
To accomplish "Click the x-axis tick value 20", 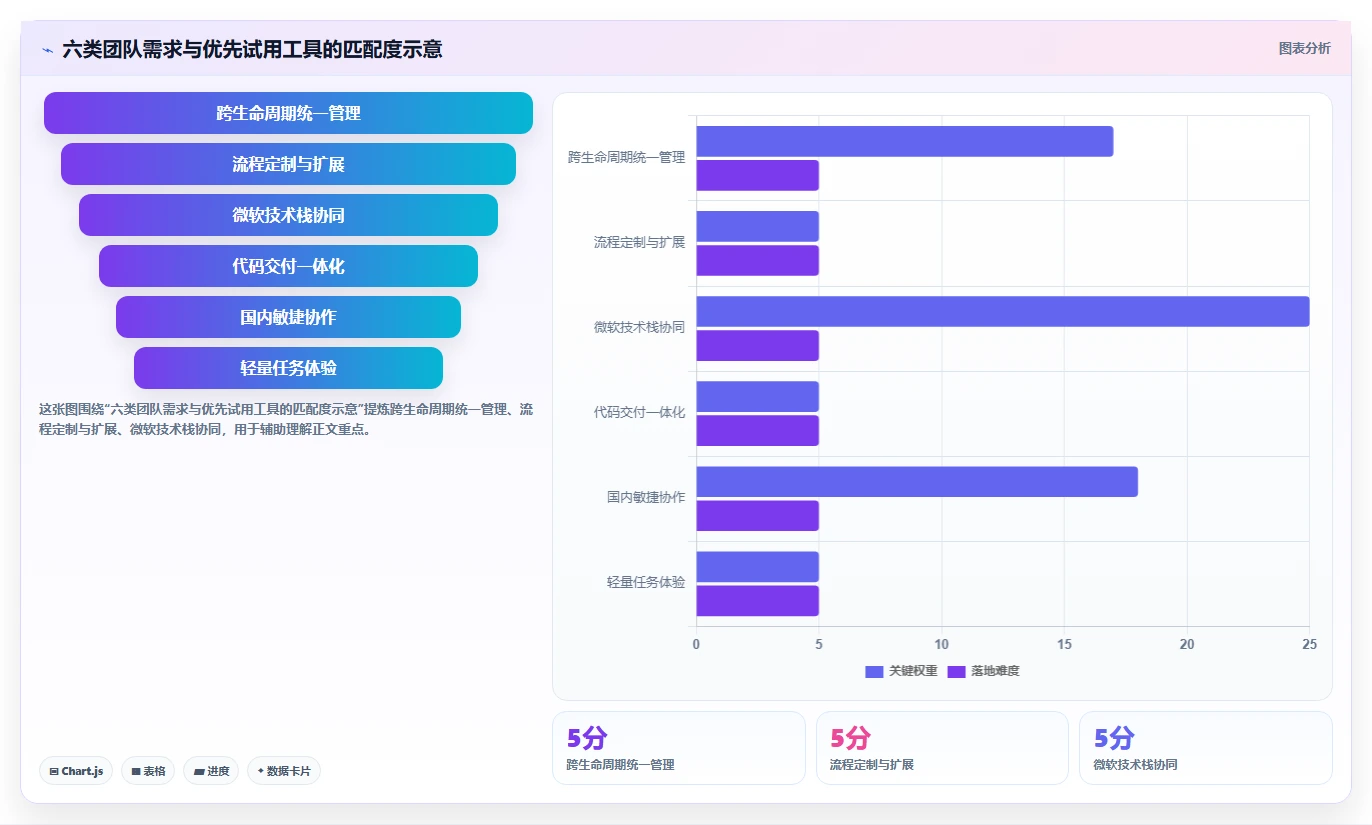I will pos(1187,644).
